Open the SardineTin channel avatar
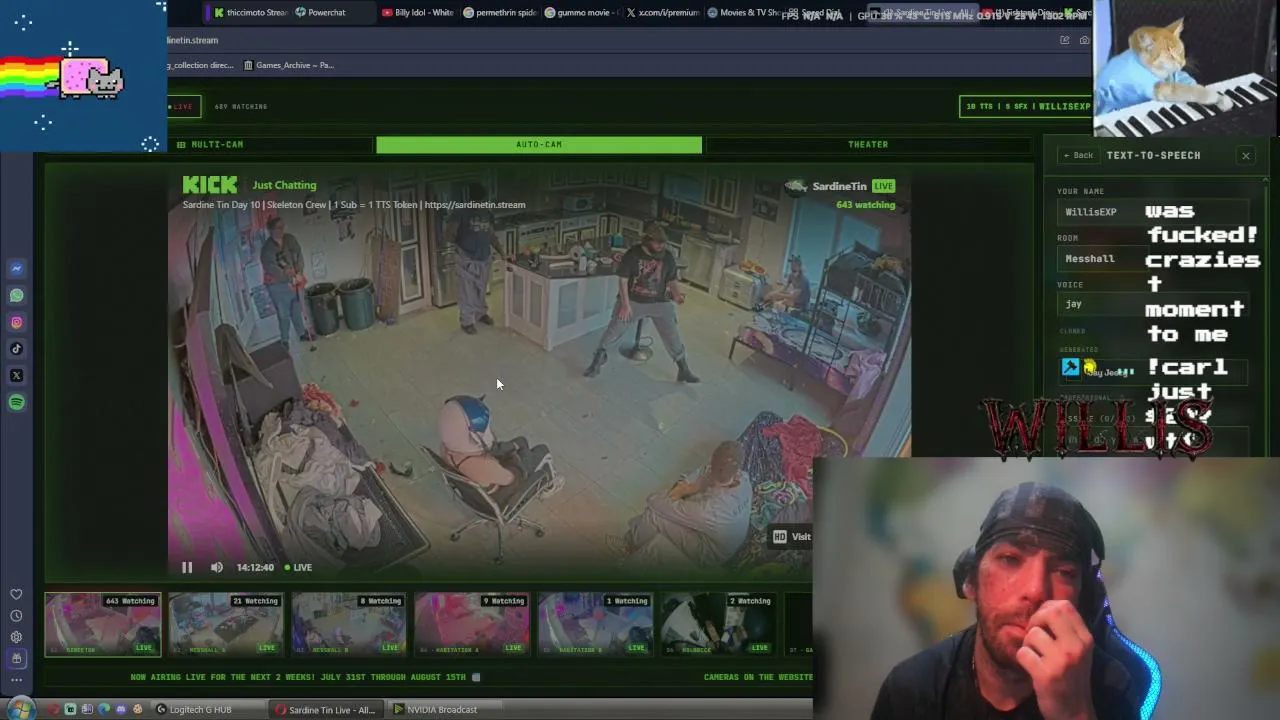1280x720 pixels. pos(796,186)
